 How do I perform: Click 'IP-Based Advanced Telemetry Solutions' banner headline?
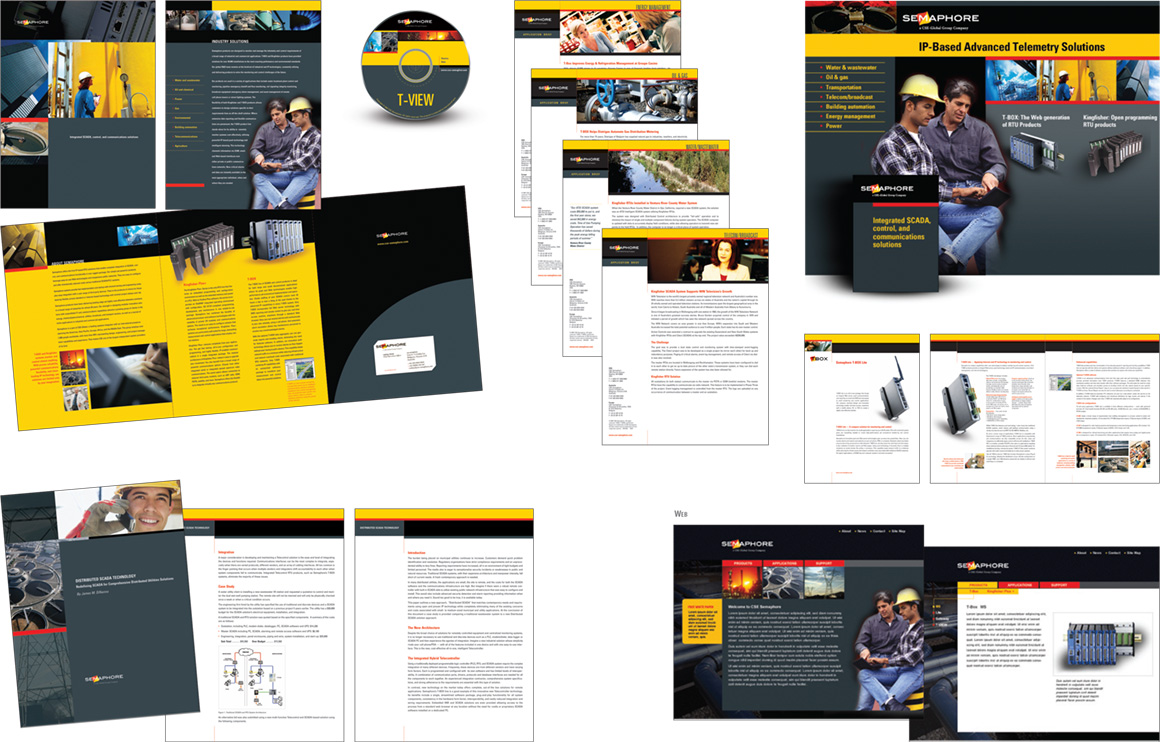coord(1012,47)
